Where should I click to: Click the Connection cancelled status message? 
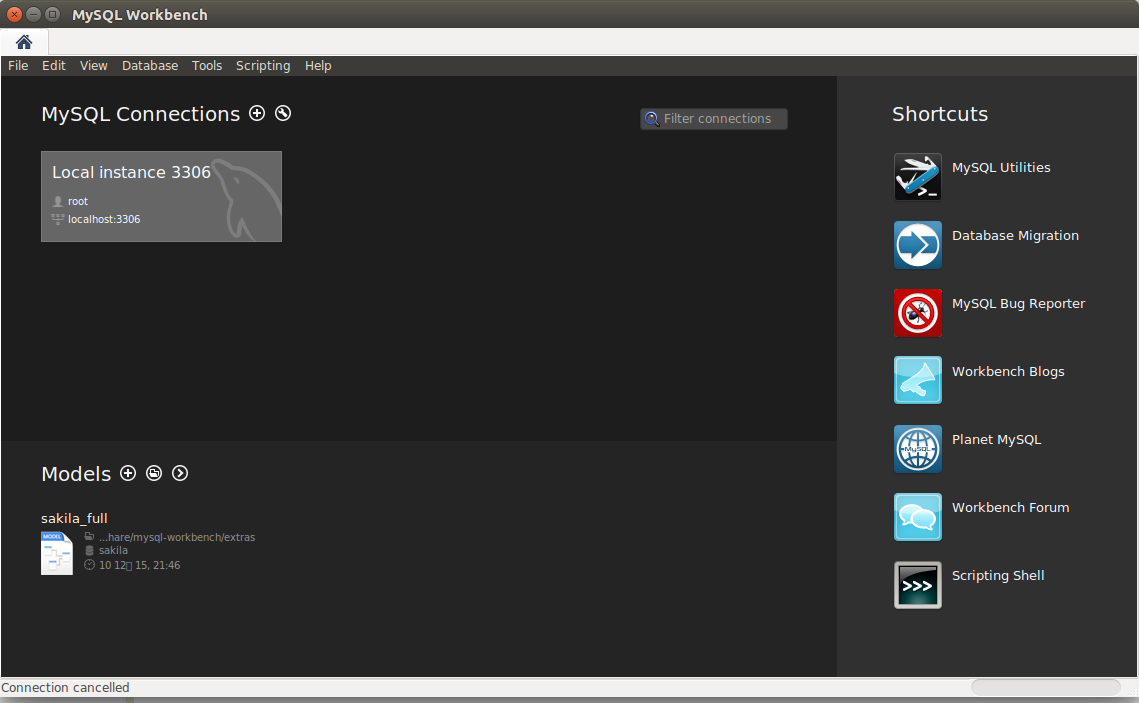pos(65,687)
